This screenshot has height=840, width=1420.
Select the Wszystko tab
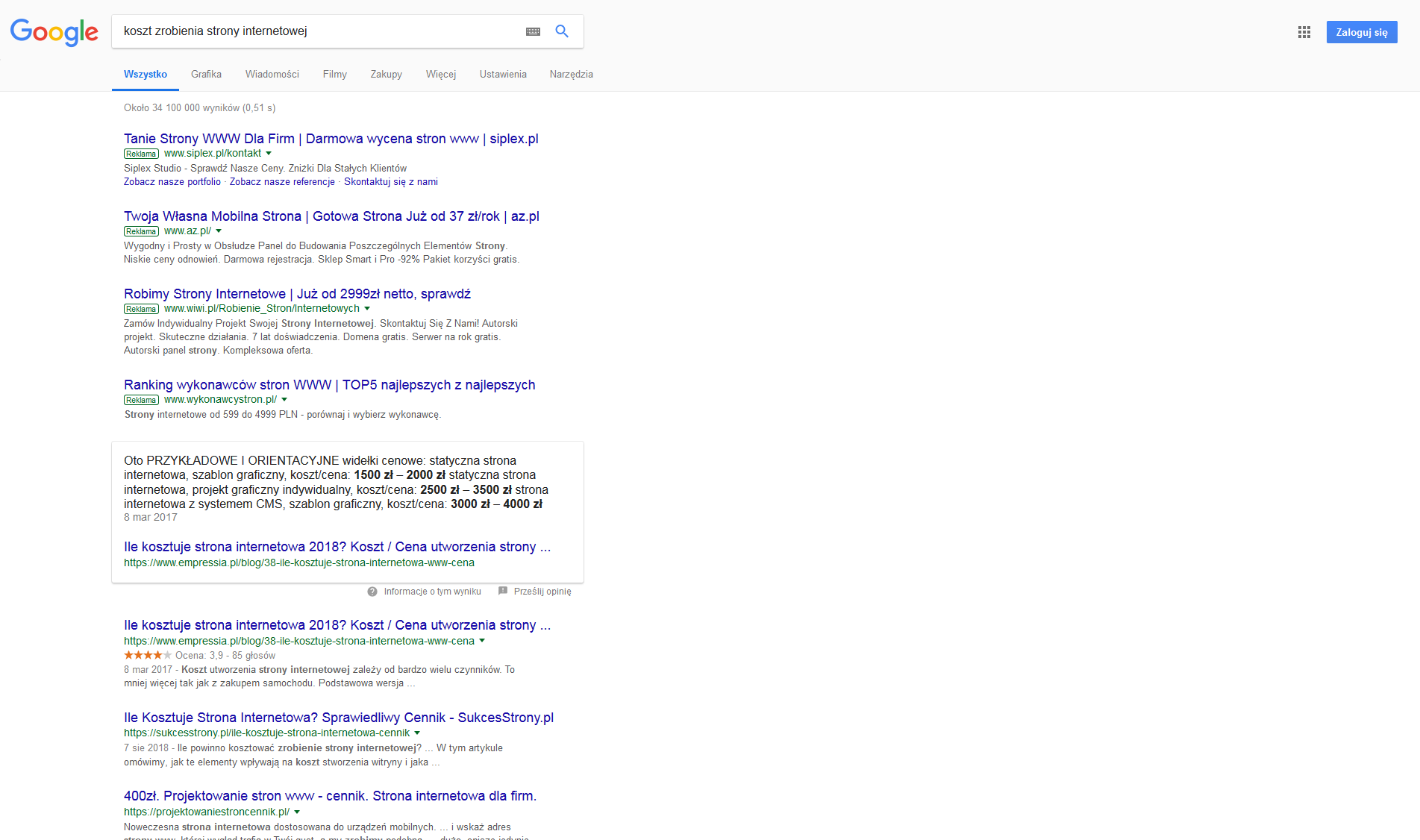click(x=146, y=75)
